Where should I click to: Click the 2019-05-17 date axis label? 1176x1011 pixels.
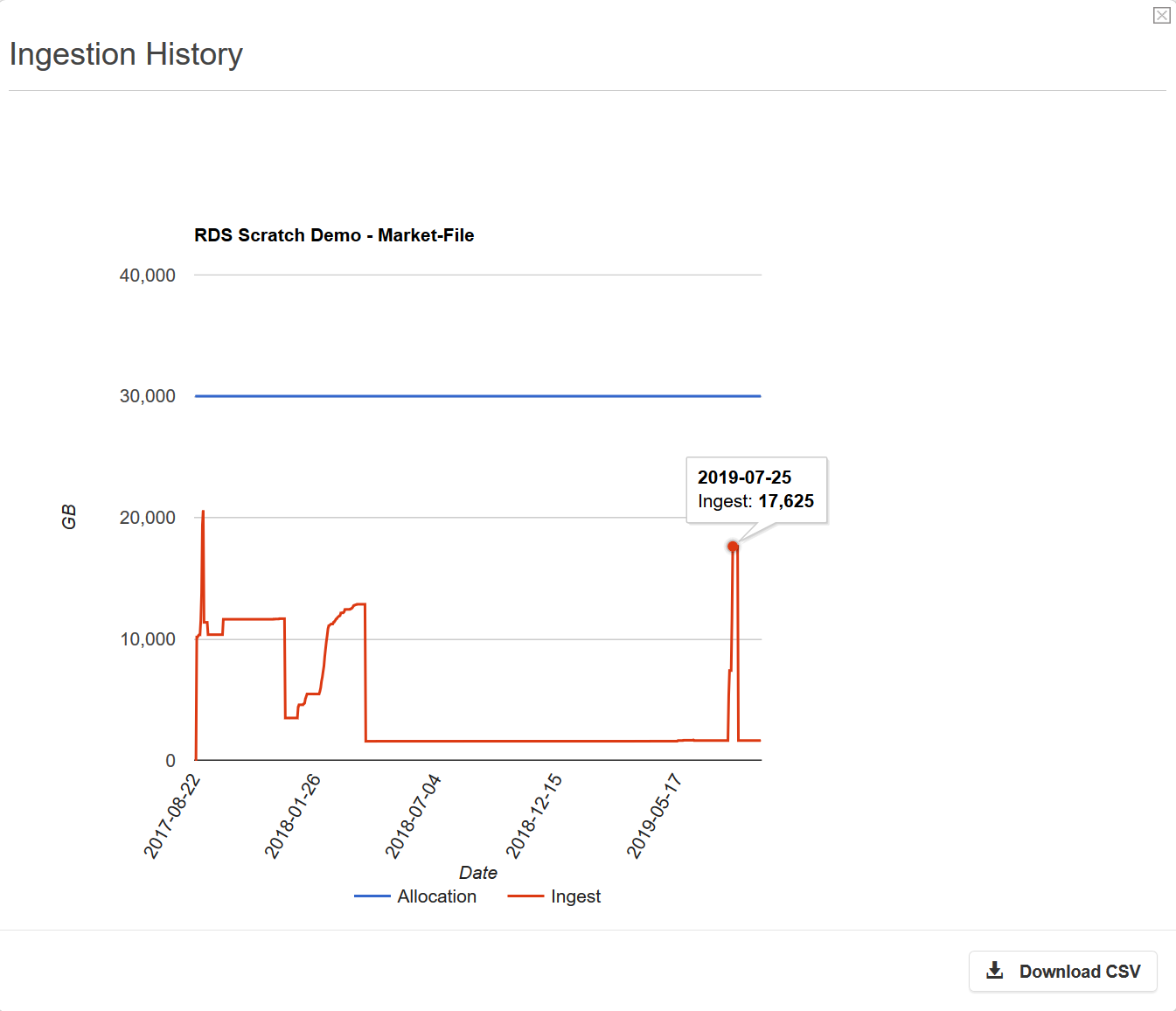654,817
